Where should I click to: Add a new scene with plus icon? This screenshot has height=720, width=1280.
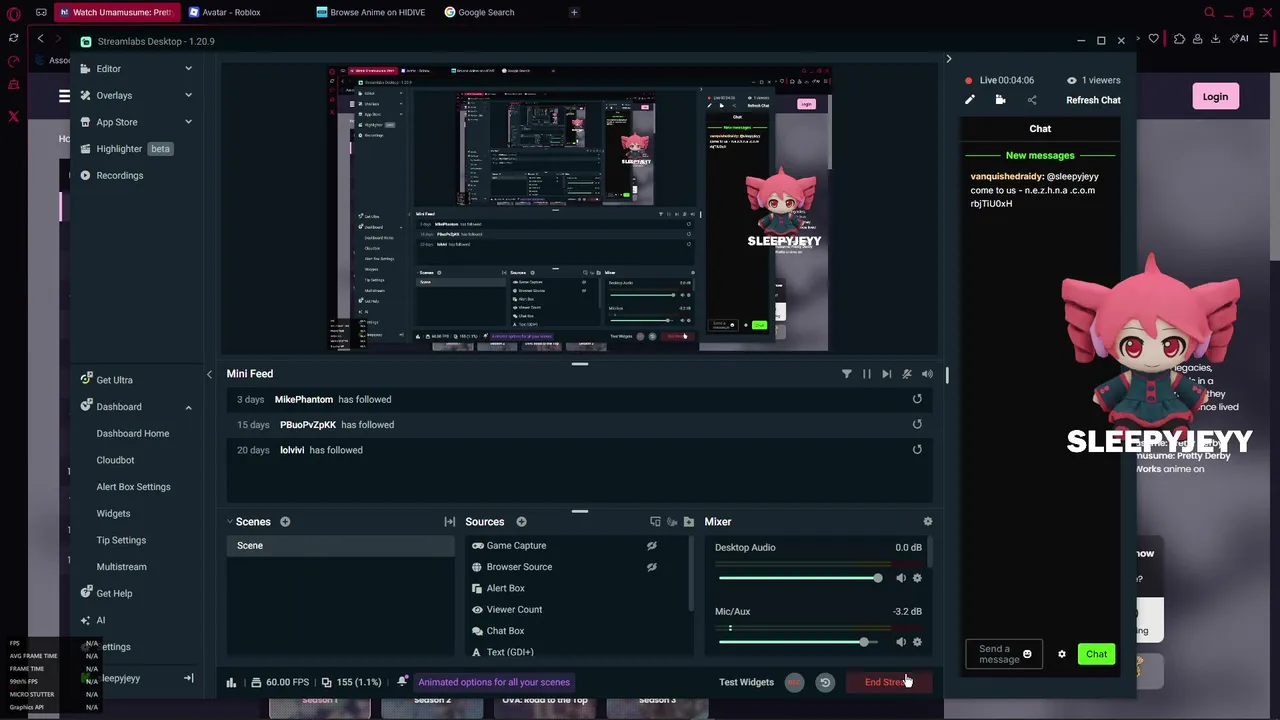coord(285,522)
